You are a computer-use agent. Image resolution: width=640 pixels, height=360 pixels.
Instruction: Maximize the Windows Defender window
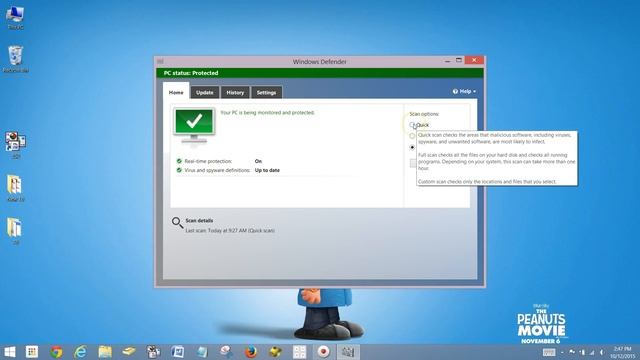[x=459, y=60]
